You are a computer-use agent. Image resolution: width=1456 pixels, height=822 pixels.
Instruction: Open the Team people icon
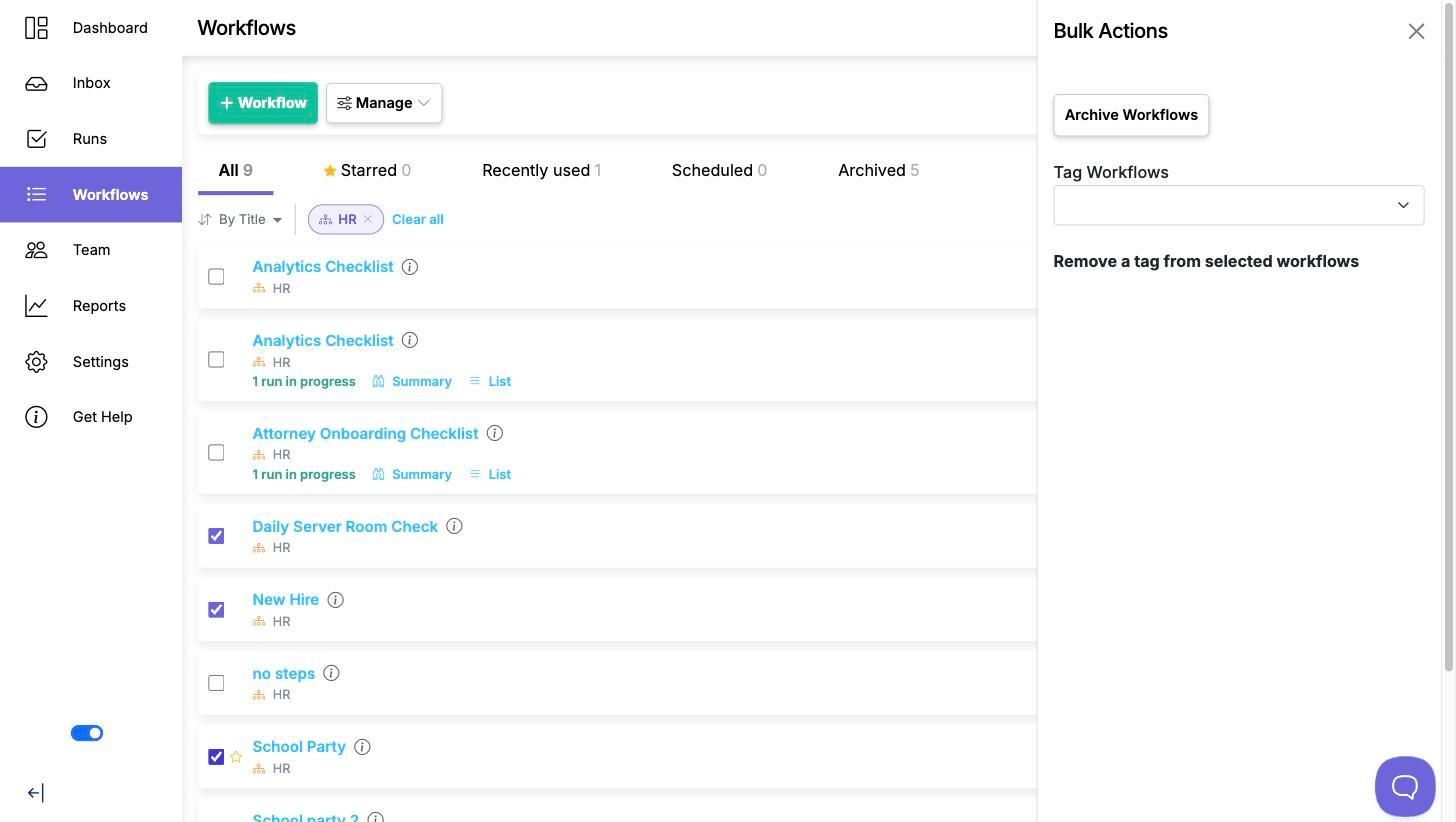pyautogui.click(x=36, y=250)
